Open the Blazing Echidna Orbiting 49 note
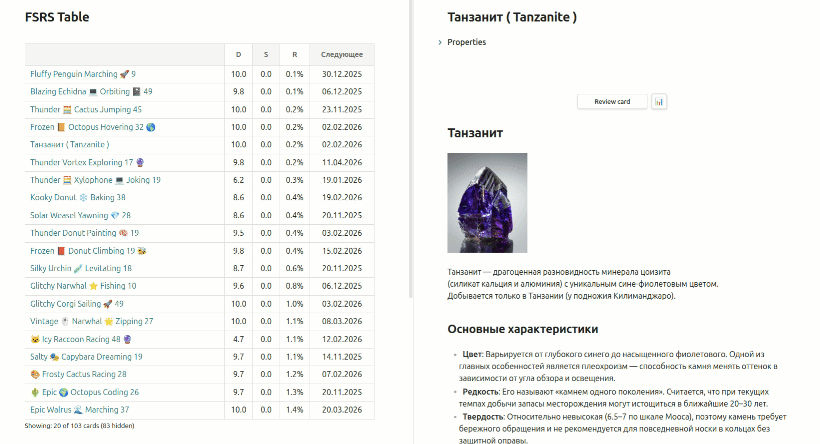Image resolution: width=820 pixels, height=444 pixels. (91, 92)
